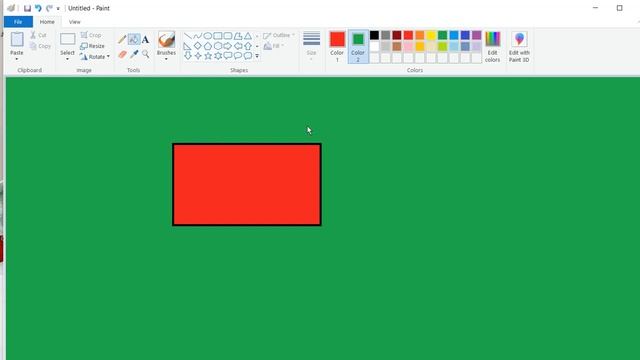Pick the purple color swatch

coord(476,36)
